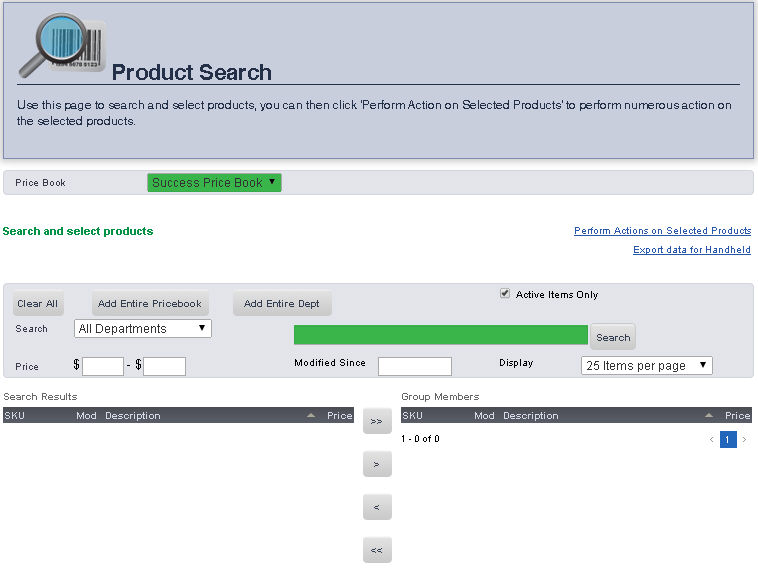The image size is (758, 575).
Task: Expand the All Departments dropdown
Action: 142,329
